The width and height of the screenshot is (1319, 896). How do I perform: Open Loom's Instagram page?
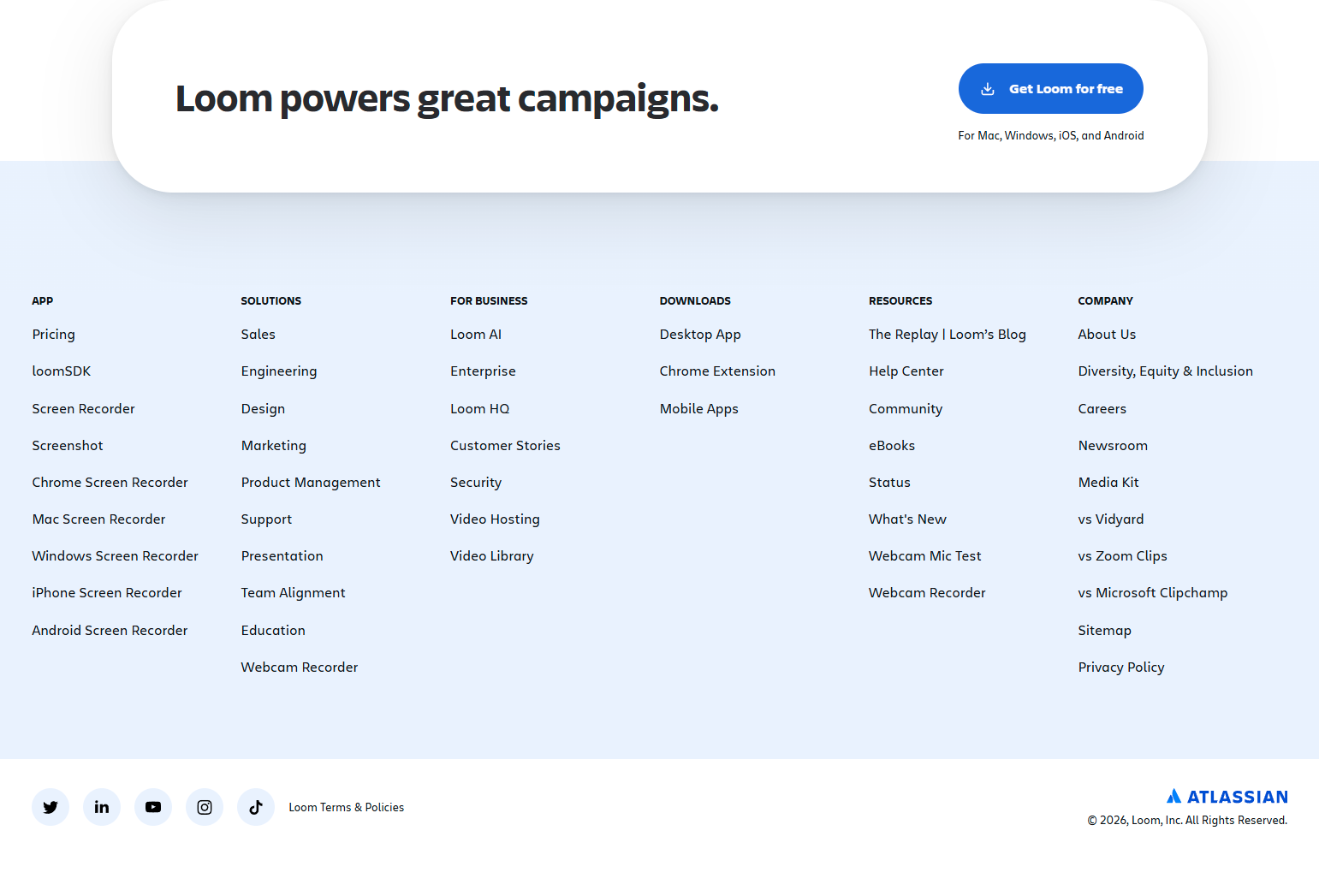pos(205,806)
